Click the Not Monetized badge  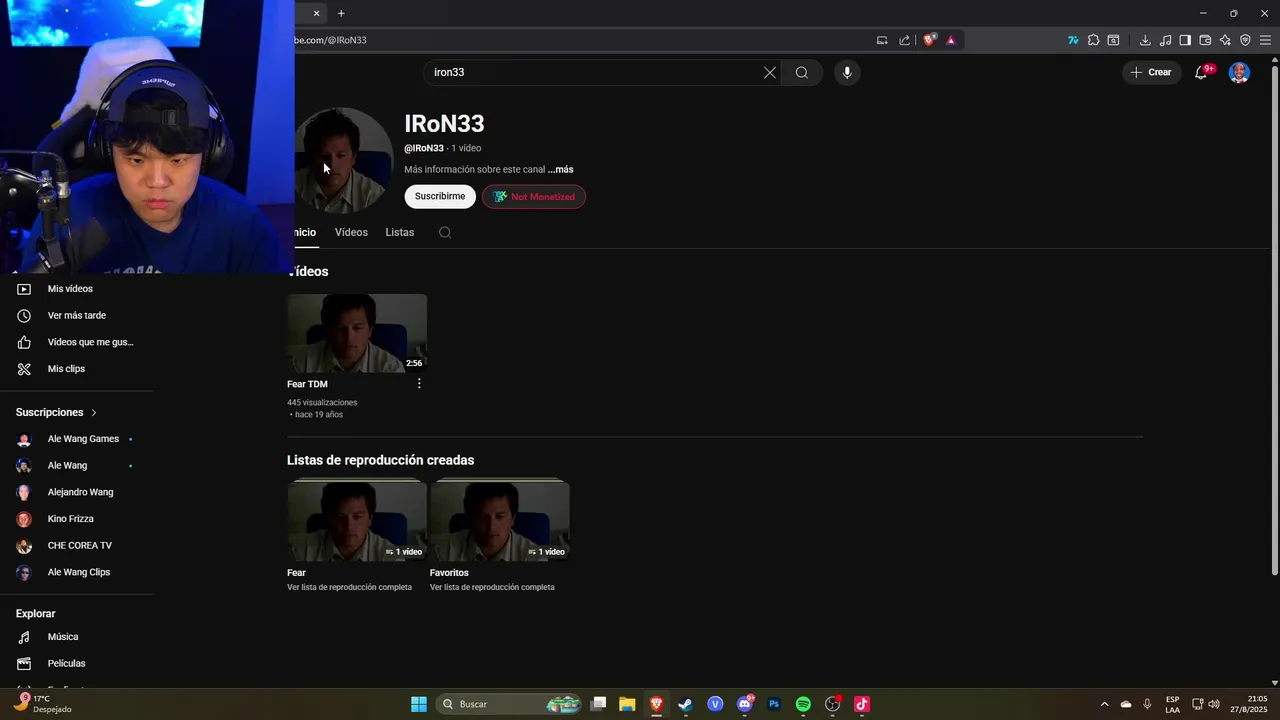(534, 197)
